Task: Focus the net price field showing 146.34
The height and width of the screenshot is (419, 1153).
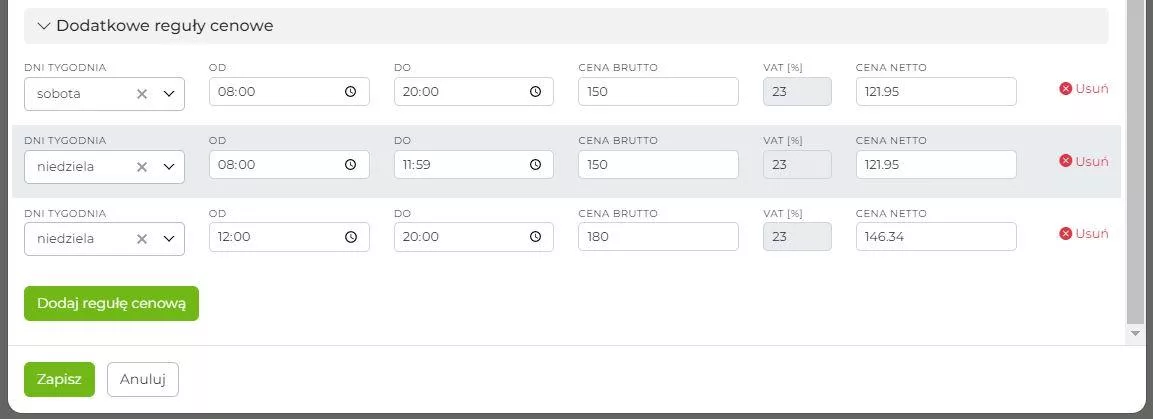Action: tap(936, 237)
